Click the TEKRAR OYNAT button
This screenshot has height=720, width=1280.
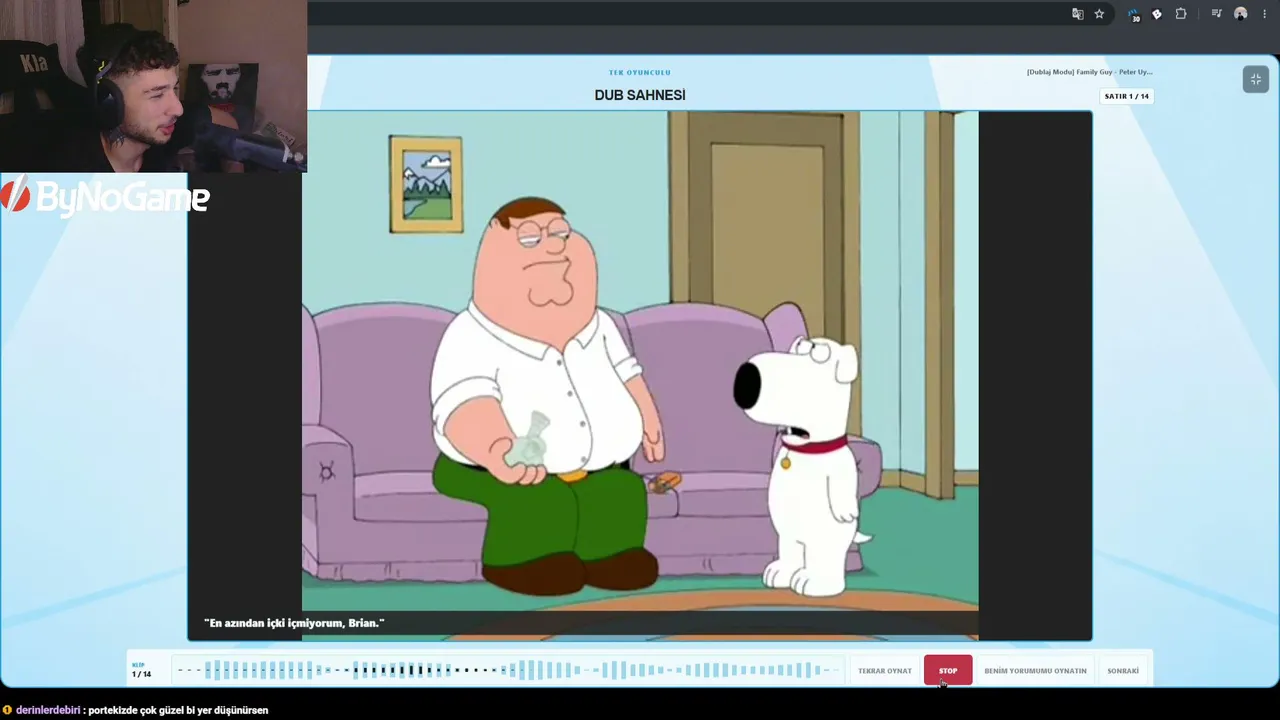tap(885, 671)
